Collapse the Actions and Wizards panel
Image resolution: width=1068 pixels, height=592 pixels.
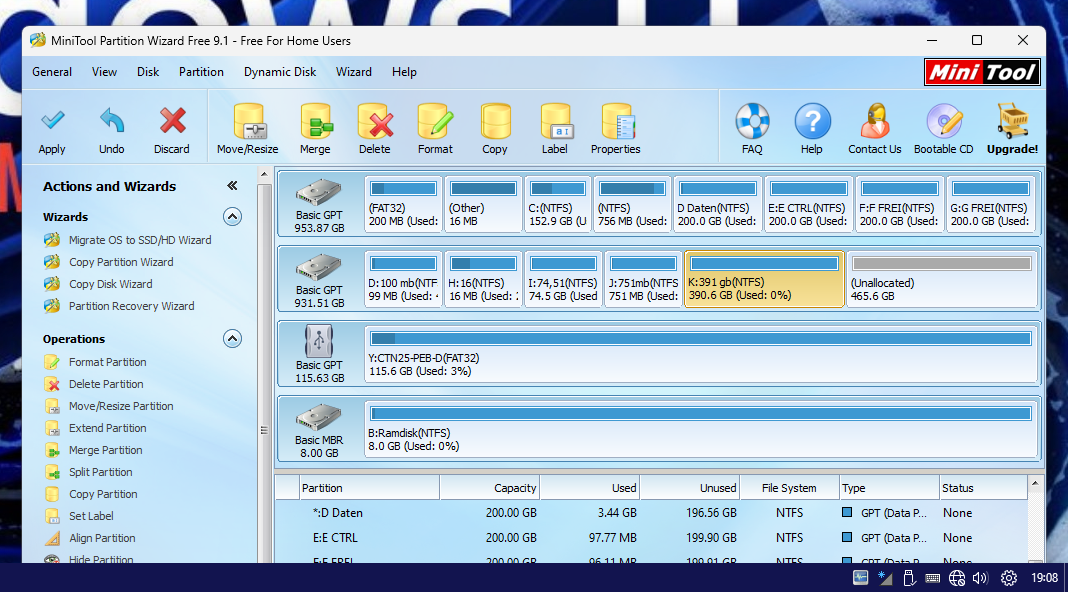coord(232,186)
